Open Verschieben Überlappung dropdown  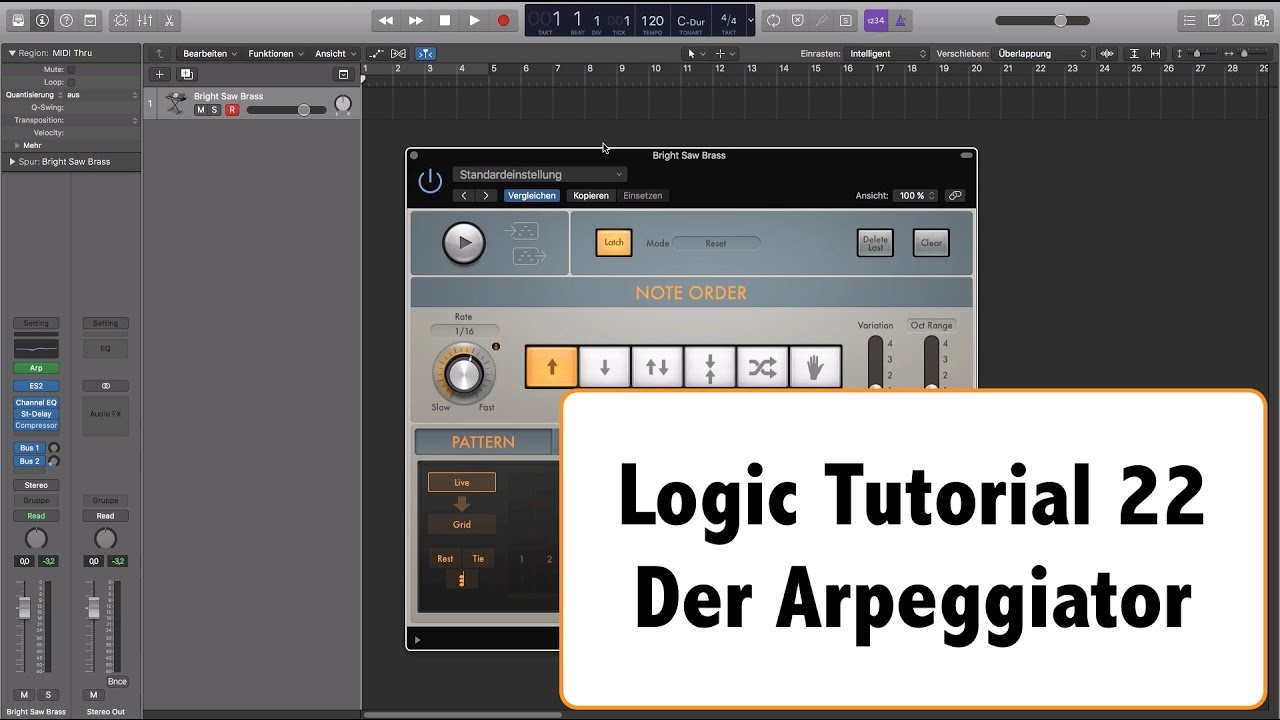coord(1043,54)
